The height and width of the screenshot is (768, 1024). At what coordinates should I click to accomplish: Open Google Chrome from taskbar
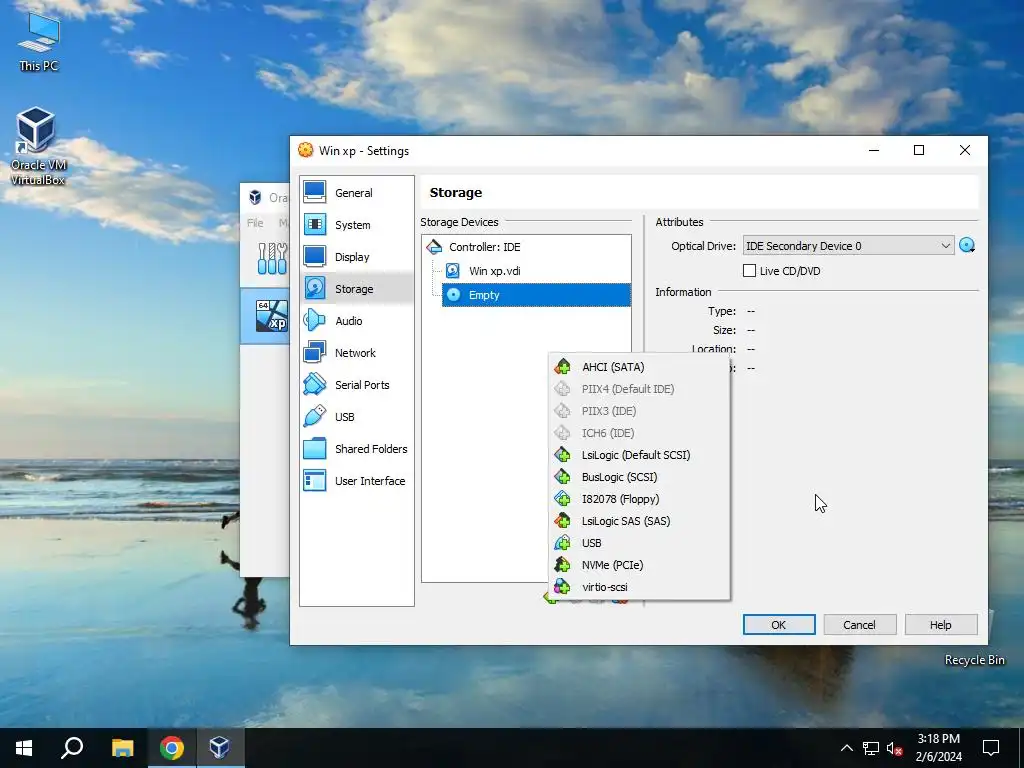point(171,748)
